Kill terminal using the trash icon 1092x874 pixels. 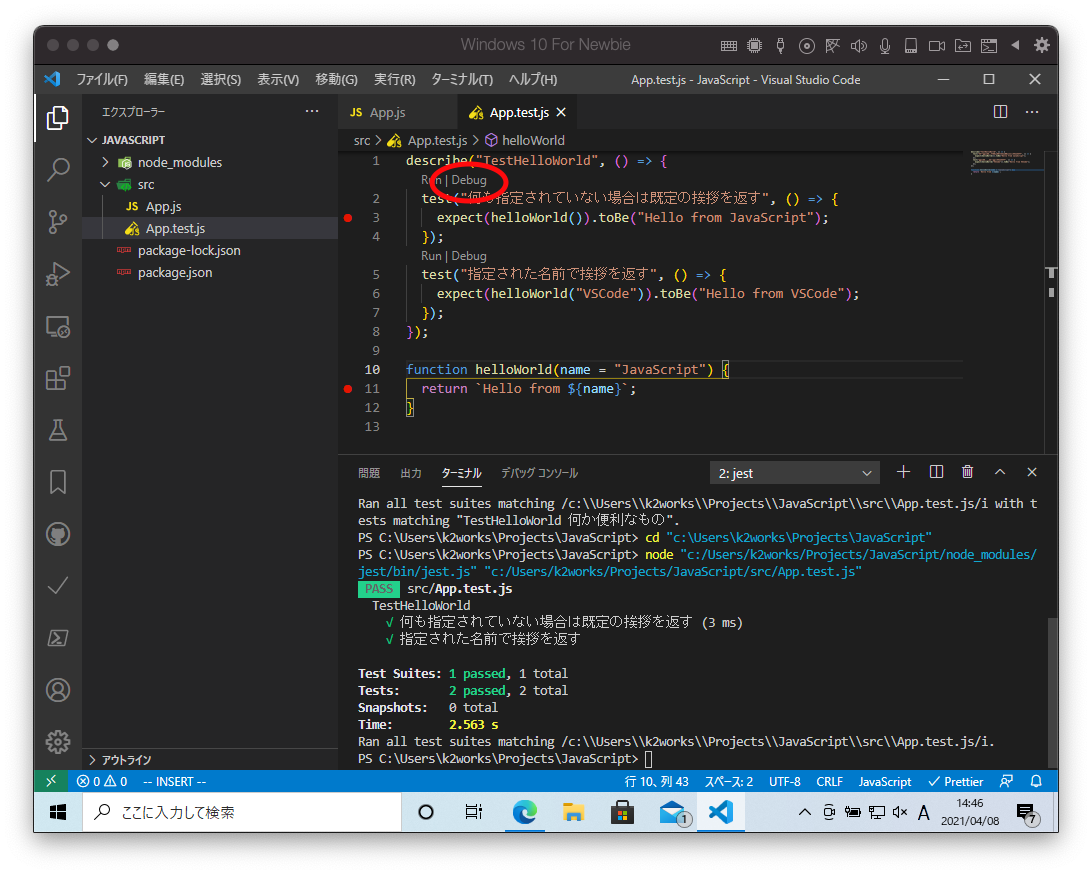click(967, 472)
